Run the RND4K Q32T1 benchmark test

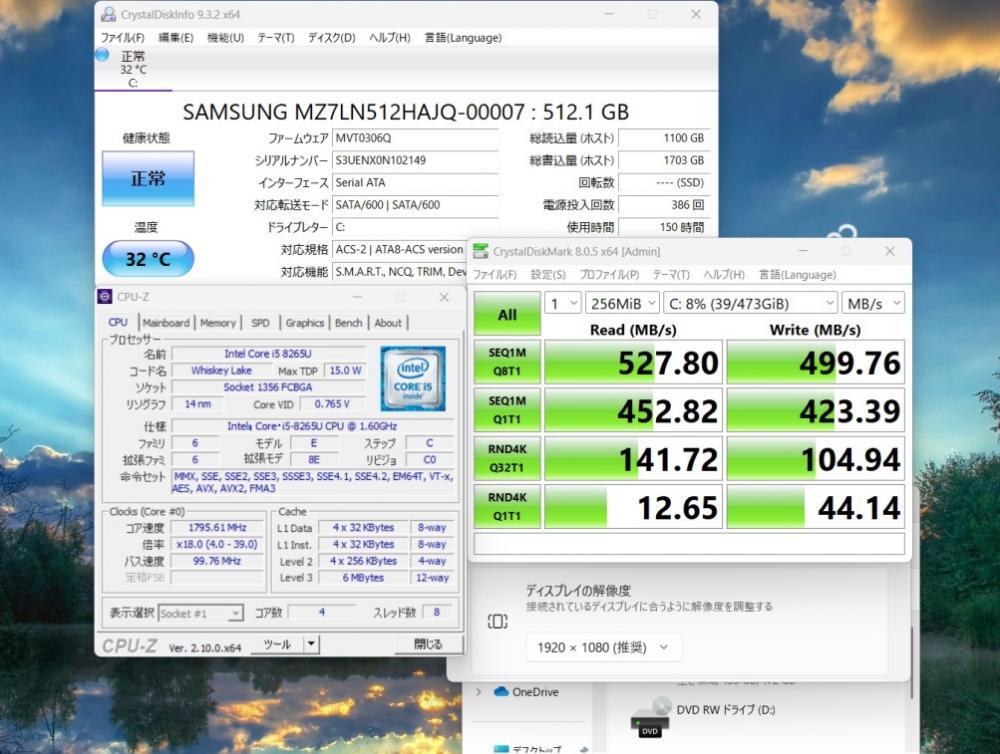[x=507, y=458]
